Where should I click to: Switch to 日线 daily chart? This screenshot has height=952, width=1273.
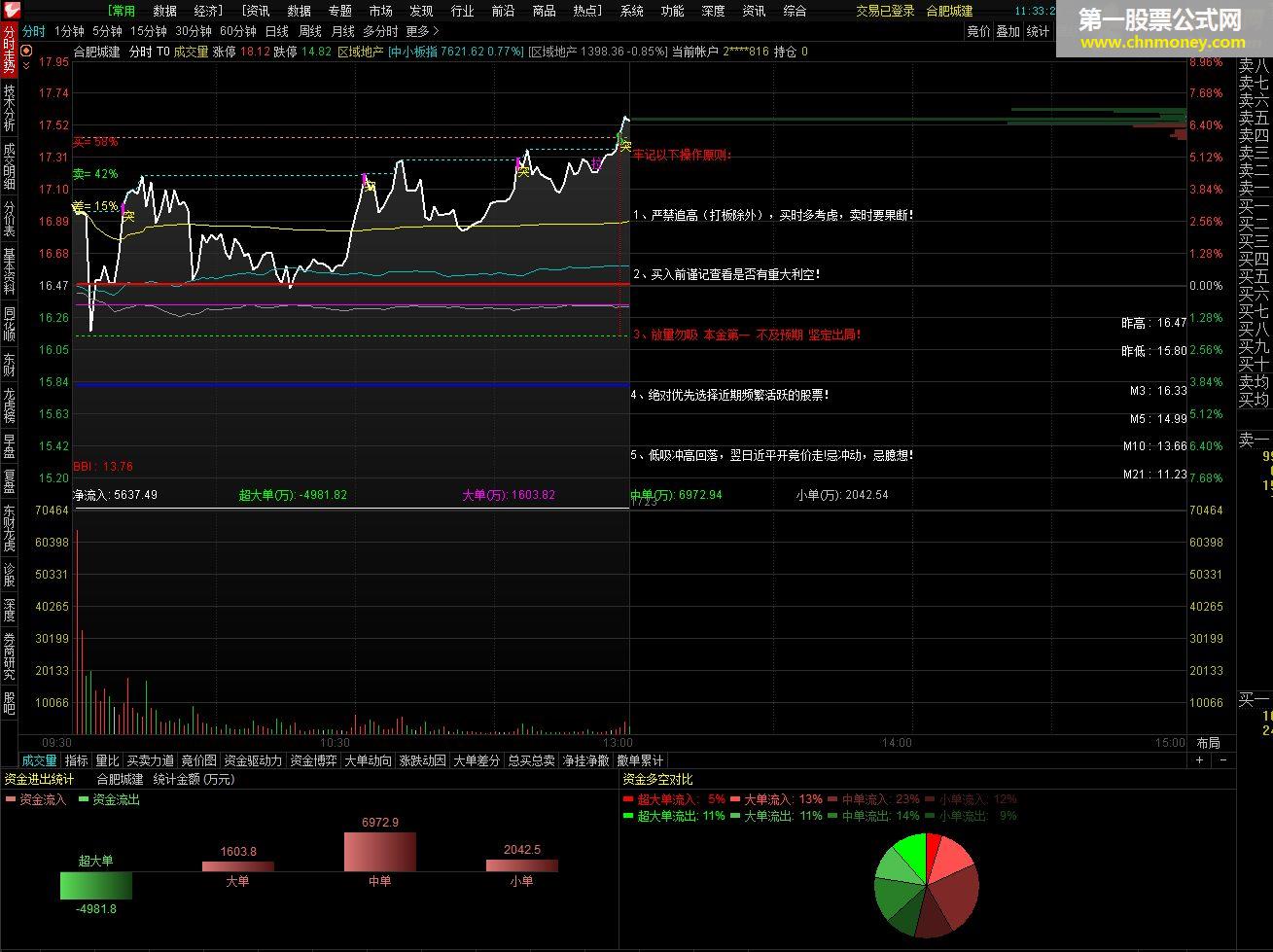(x=277, y=31)
